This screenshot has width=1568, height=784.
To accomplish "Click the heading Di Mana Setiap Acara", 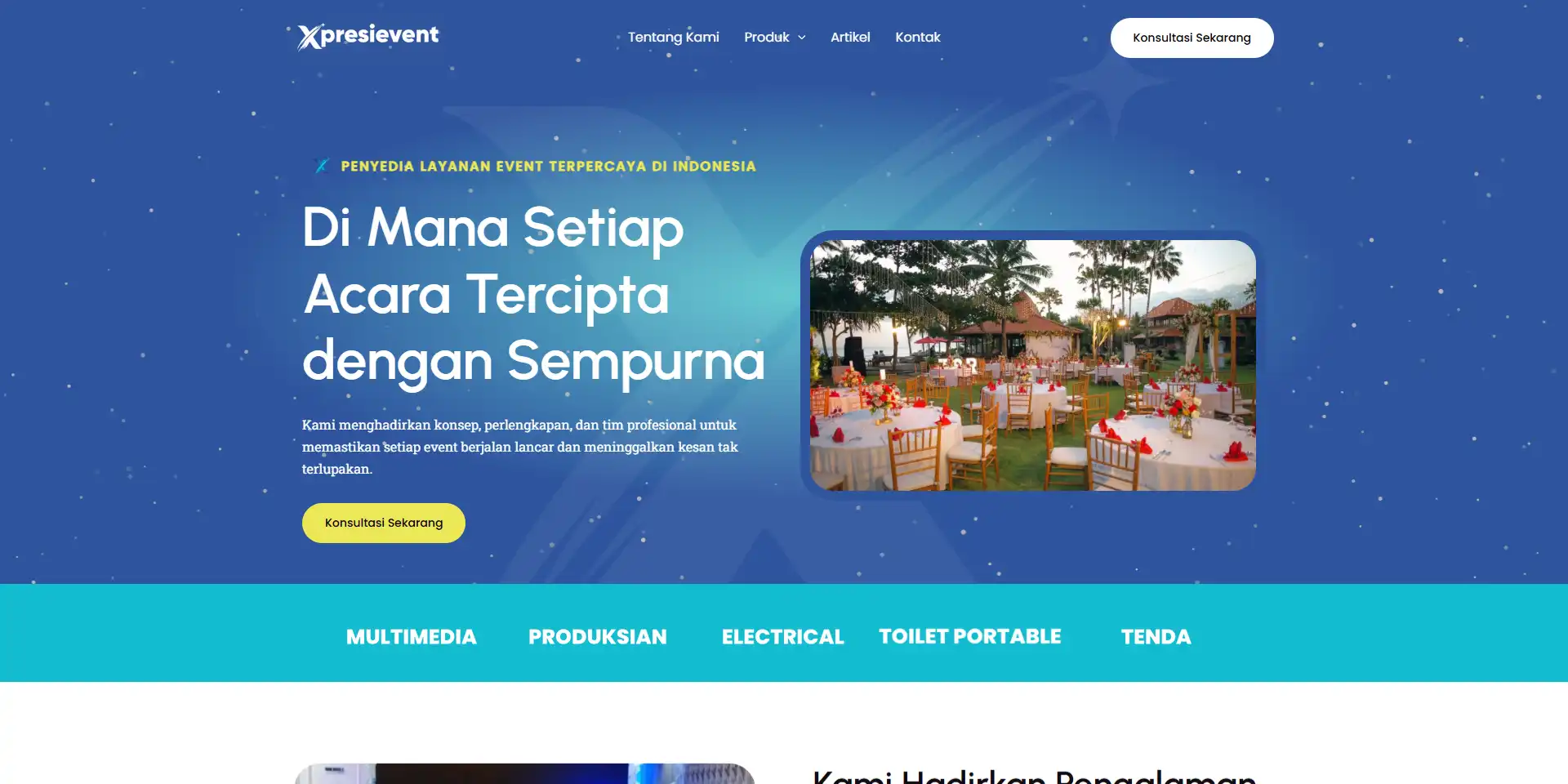I will 533,294.
